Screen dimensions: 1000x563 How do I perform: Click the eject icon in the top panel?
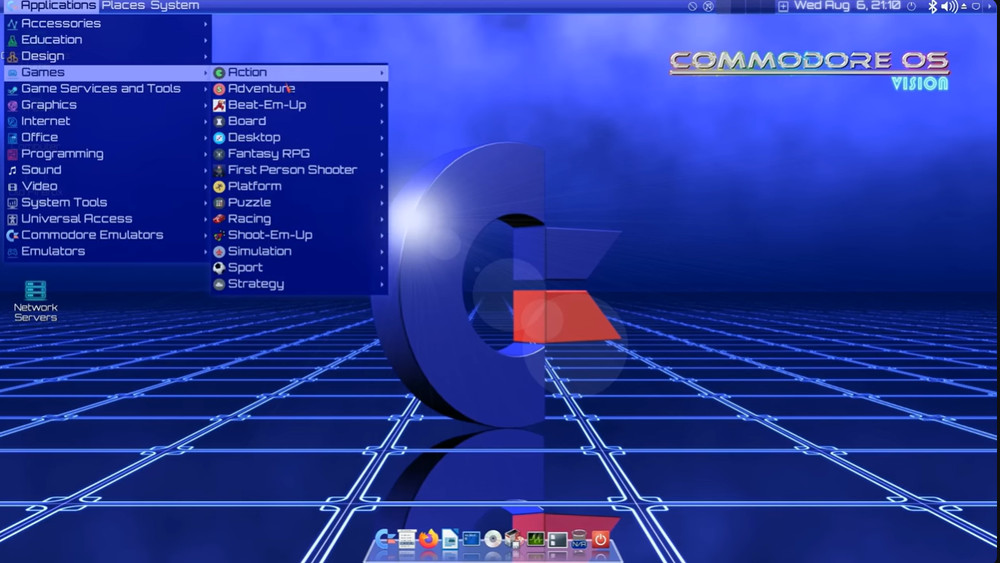pos(964,6)
